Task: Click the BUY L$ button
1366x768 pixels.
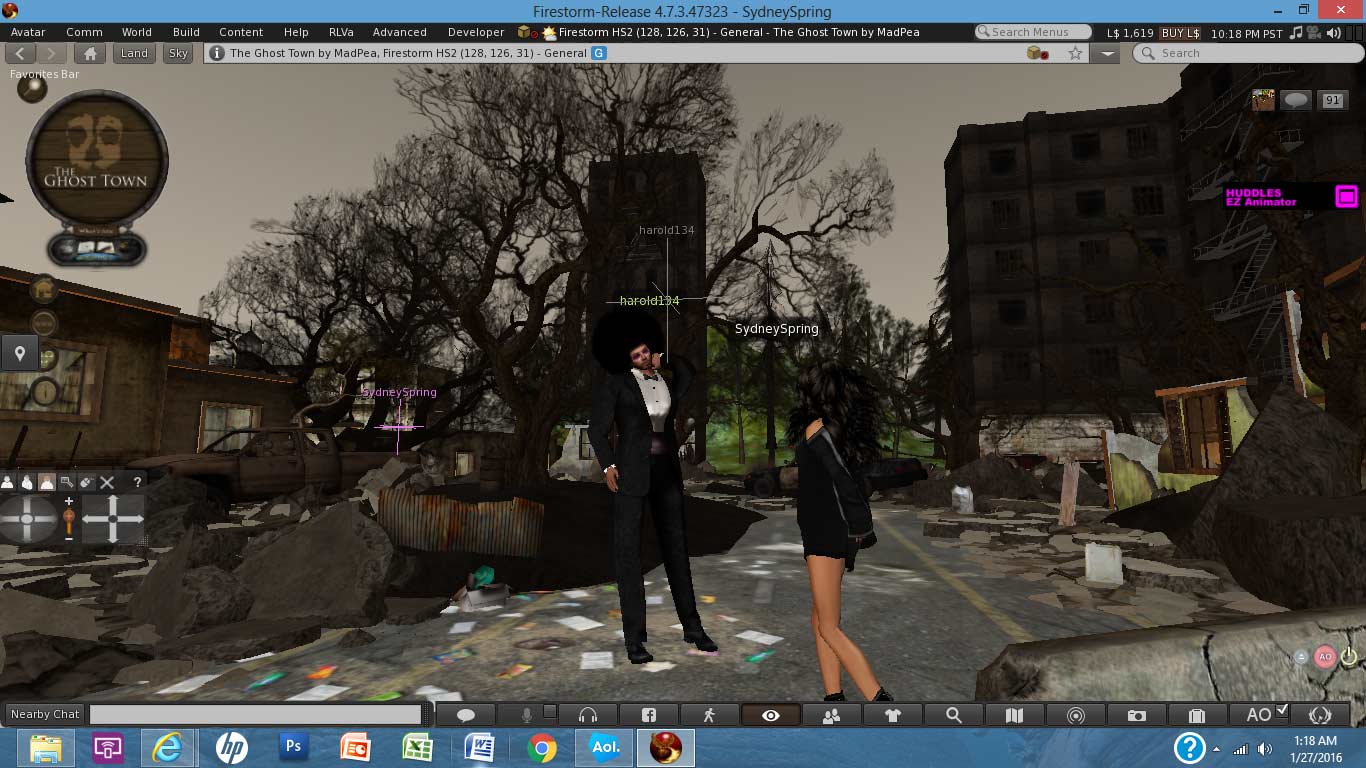Action: coord(1180,33)
